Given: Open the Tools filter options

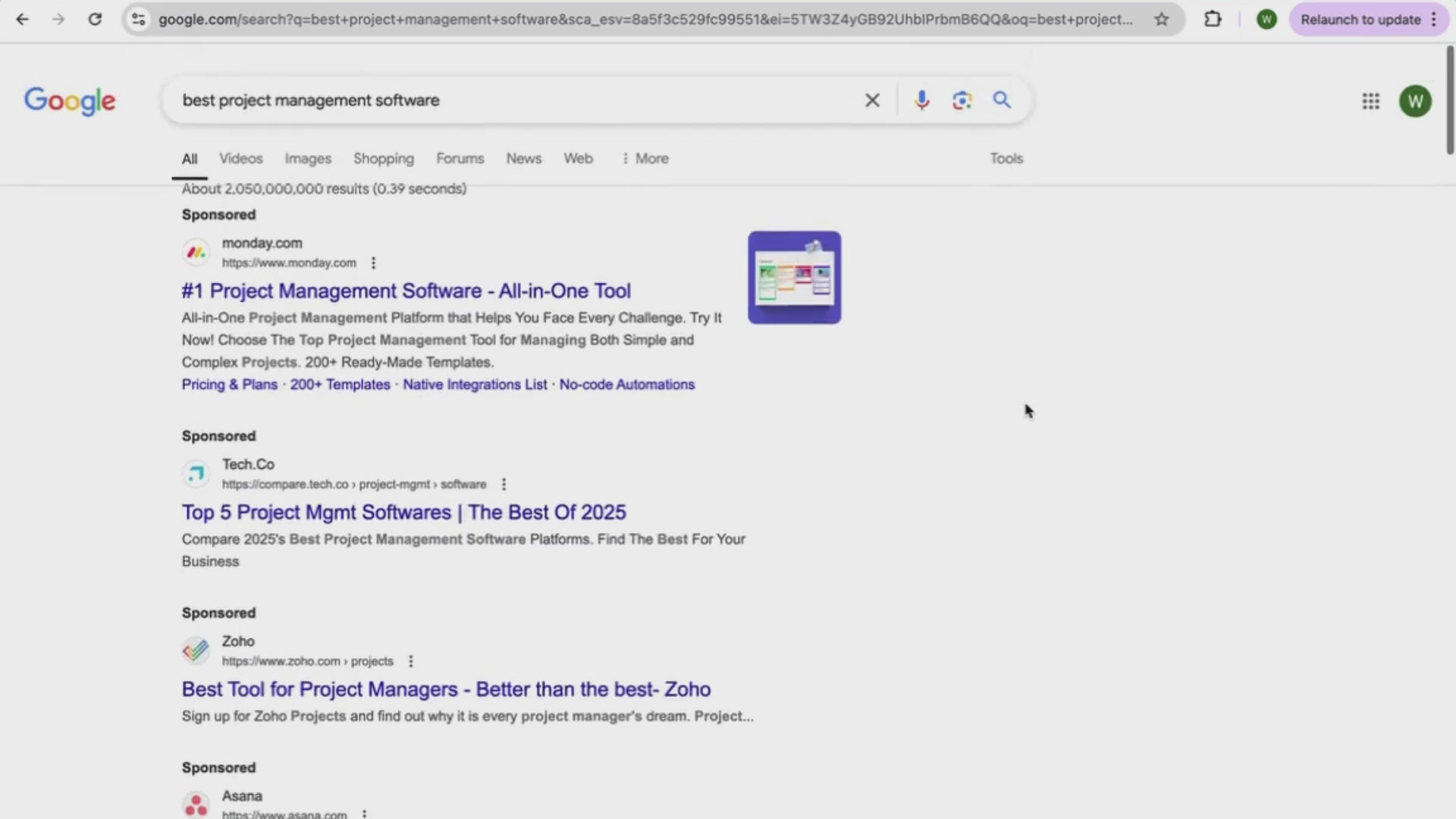Looking at the screenshot, I should point(1006,158).
